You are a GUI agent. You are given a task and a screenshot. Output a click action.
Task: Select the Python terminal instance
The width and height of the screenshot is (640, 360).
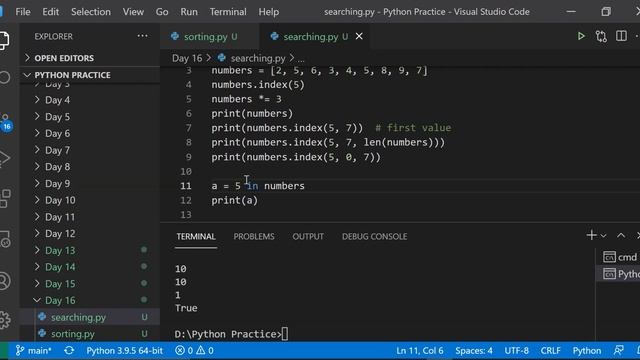tap(620, 274)
